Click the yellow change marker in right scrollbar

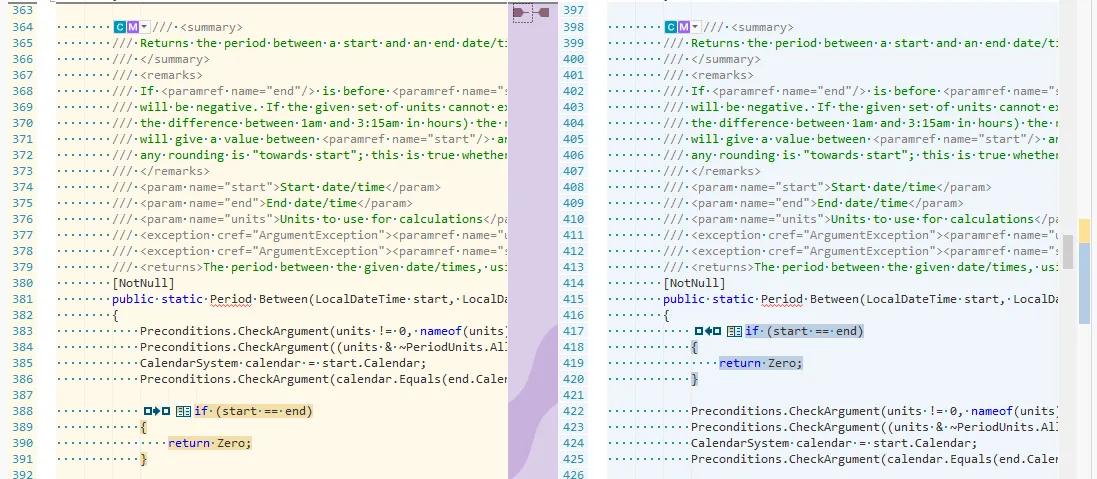(x=1084, y=229)
